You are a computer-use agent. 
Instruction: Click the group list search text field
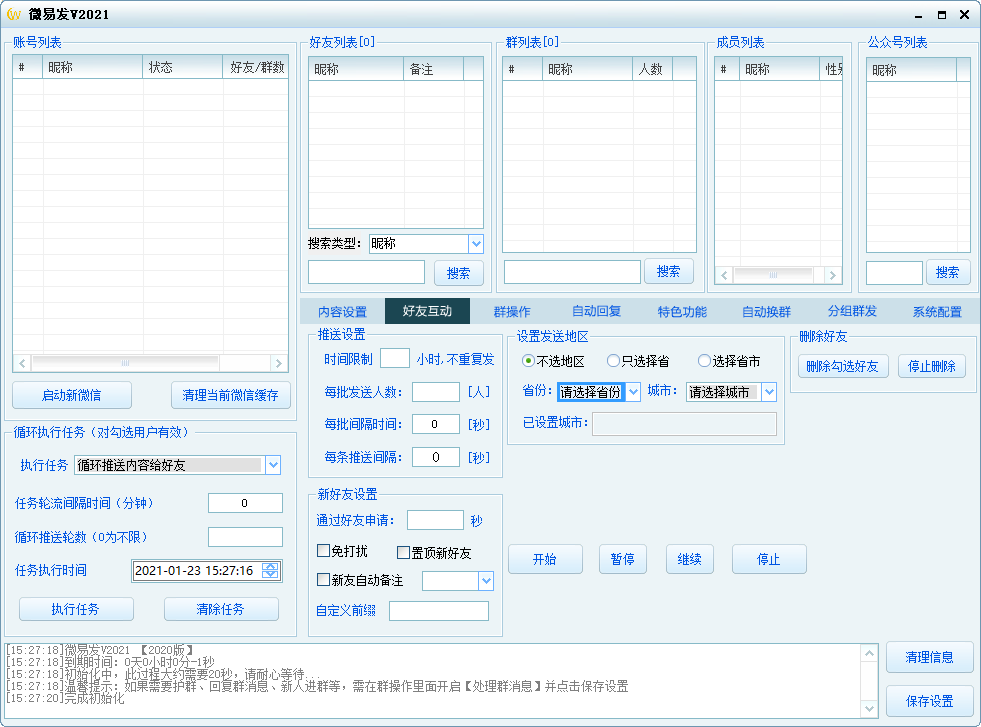pos(572,272)
